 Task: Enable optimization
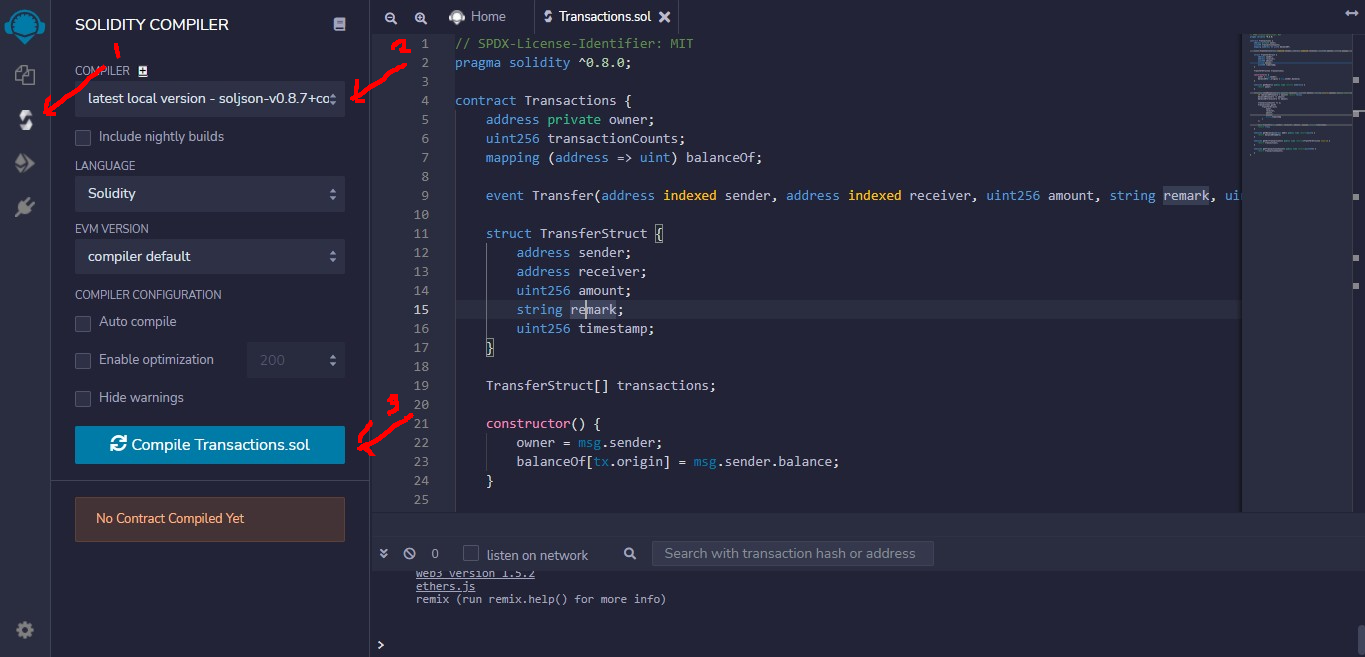tap(82, 360)
